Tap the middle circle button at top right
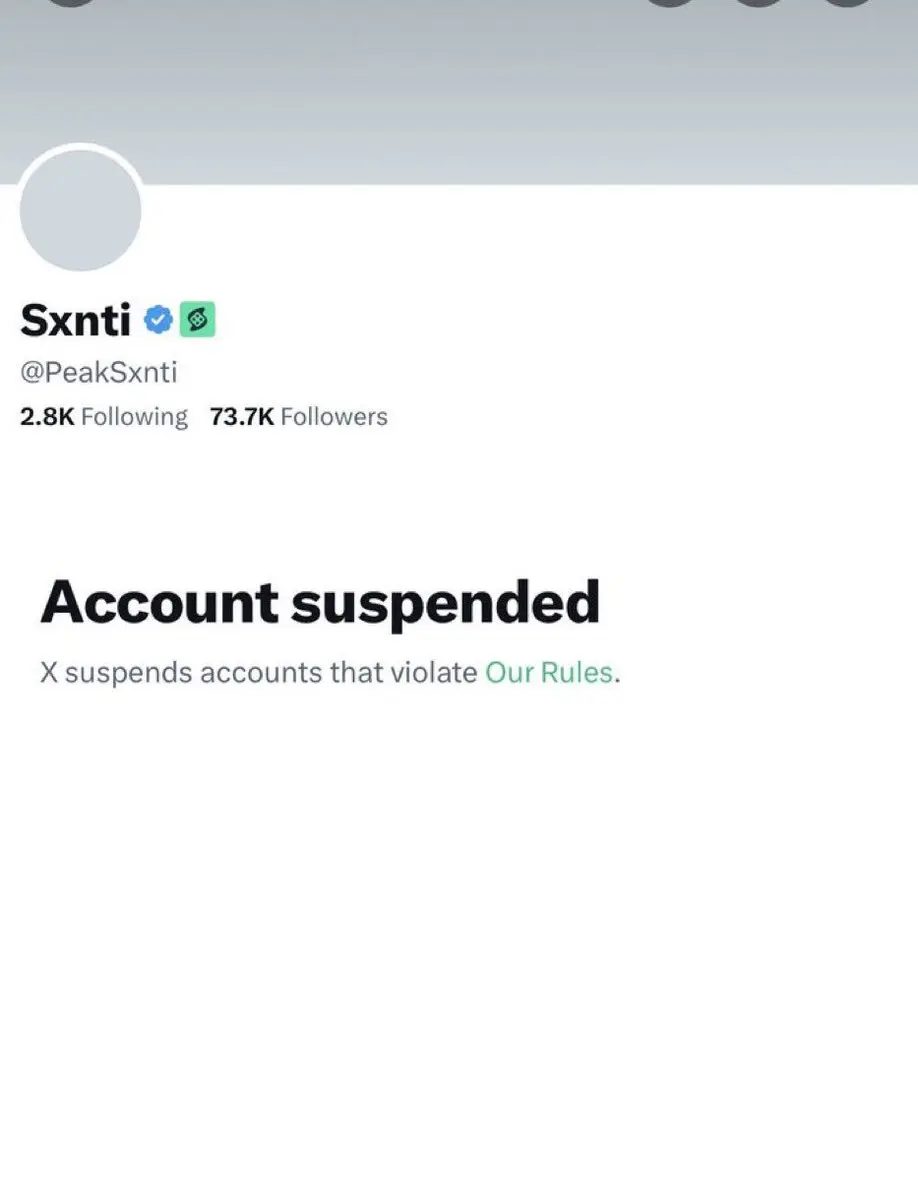The height and width of the screenshot is (1199, 918). 759,3
